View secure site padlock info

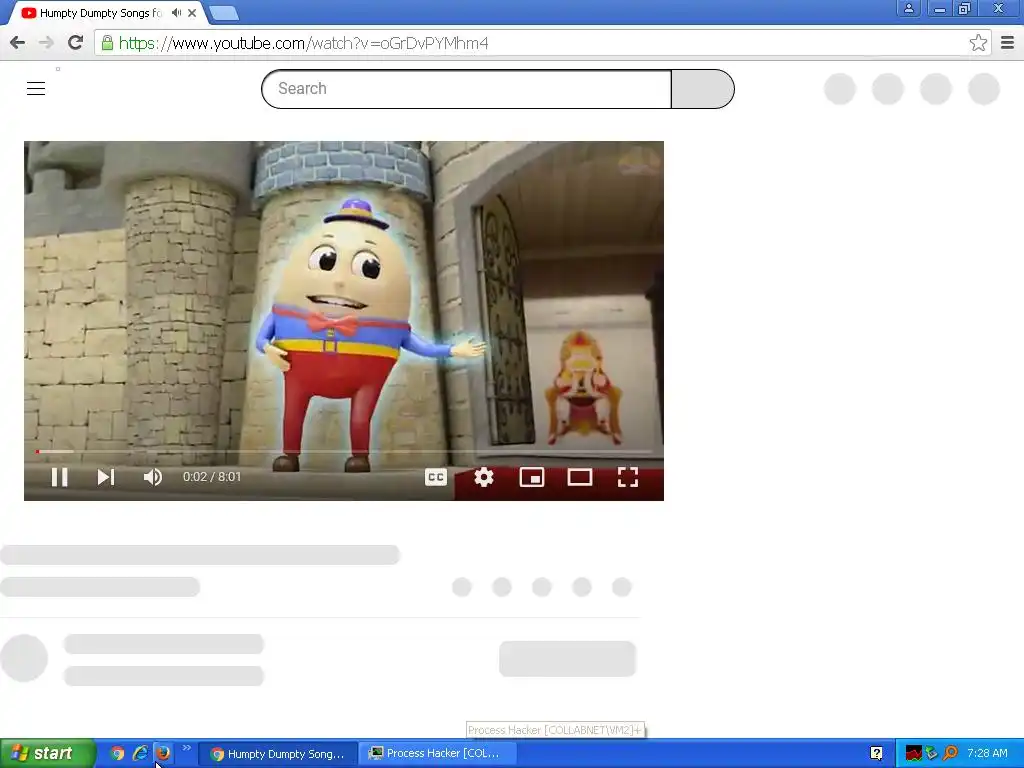click(x=107, y=43)
